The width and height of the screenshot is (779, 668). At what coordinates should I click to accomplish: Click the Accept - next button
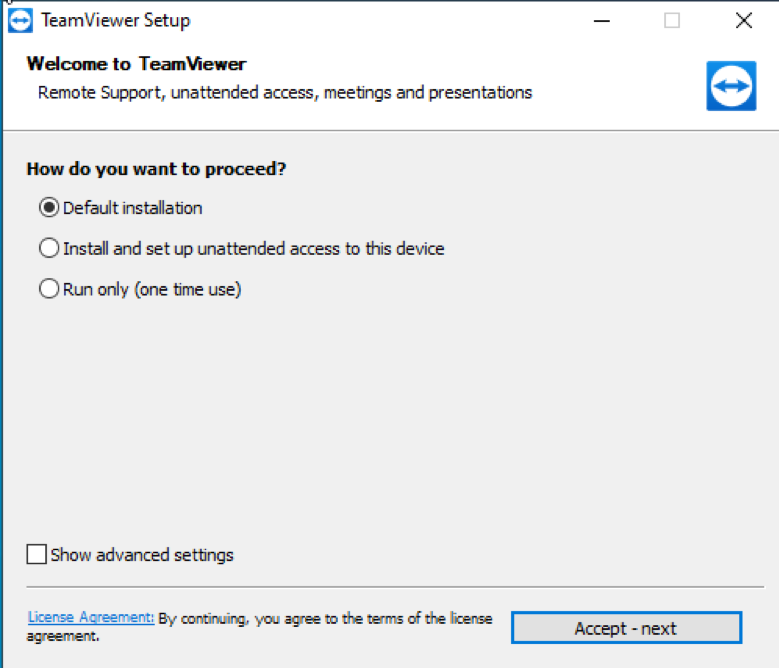[626, 628]
